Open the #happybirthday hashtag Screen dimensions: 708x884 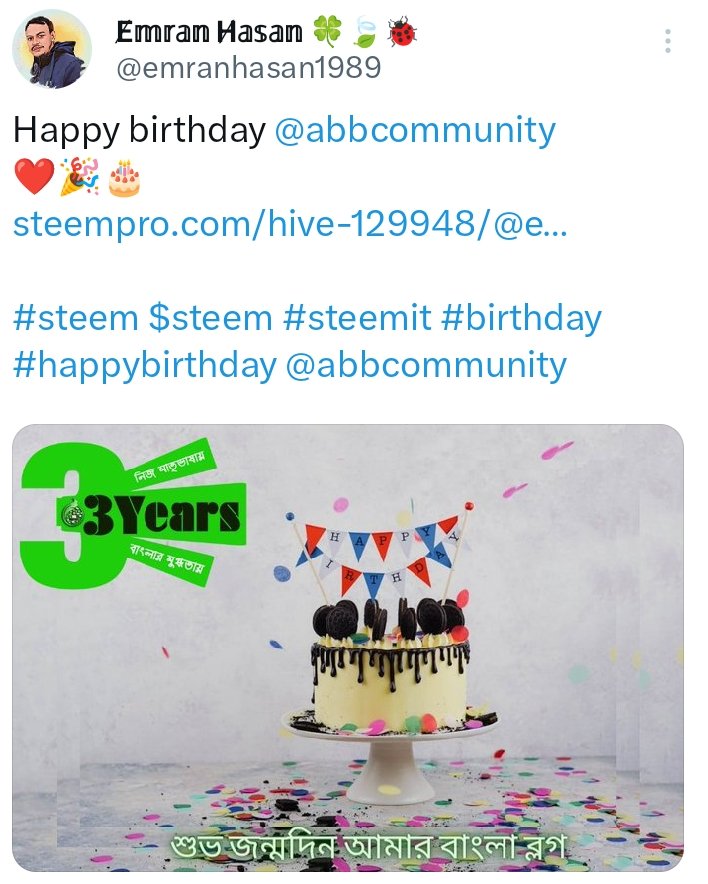[145, 365]
